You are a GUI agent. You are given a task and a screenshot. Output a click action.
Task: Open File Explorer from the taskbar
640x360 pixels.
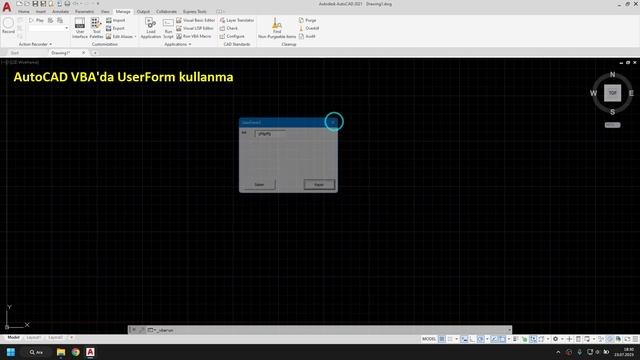pyautogui.click(x=61, y=352)
